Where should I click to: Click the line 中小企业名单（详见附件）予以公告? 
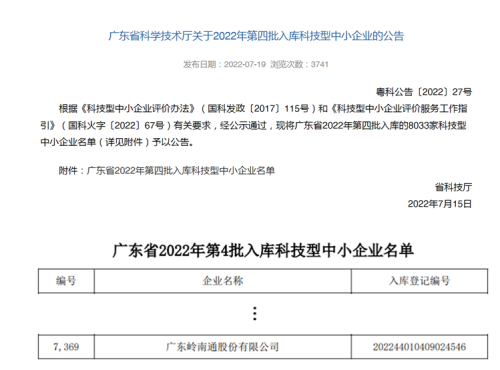117,142
